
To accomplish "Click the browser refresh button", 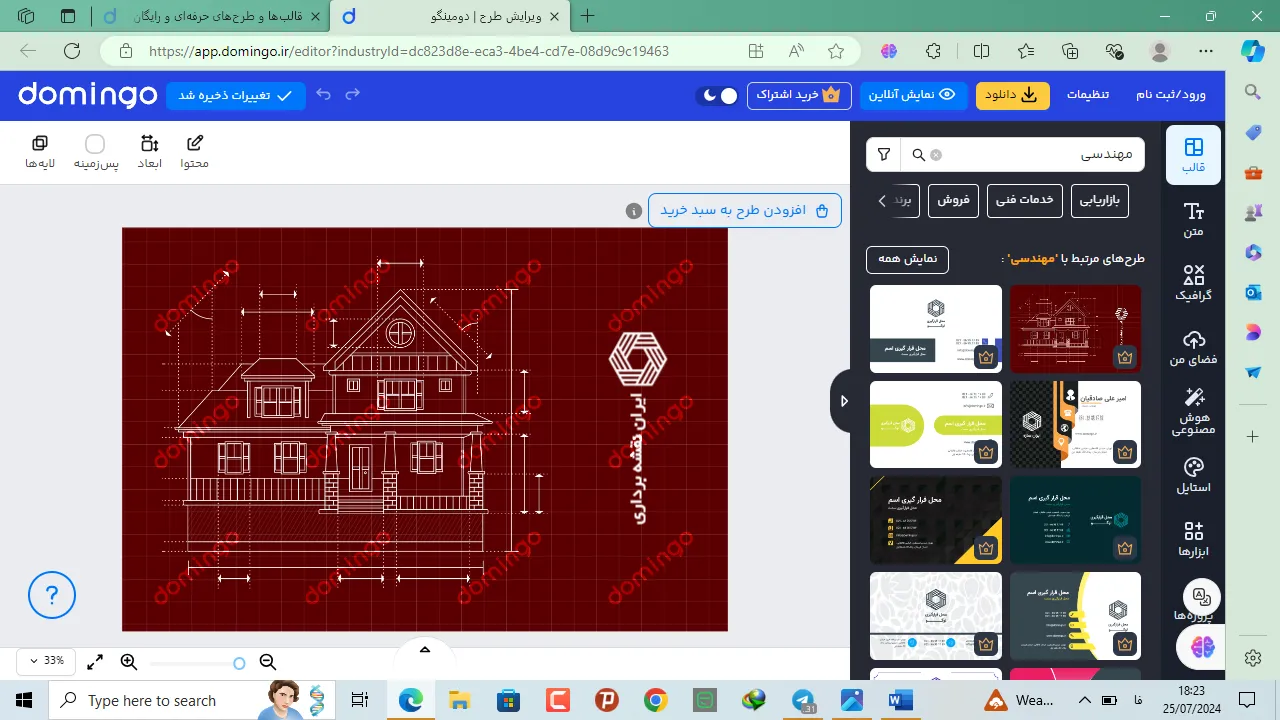I will tap(71, 51).
